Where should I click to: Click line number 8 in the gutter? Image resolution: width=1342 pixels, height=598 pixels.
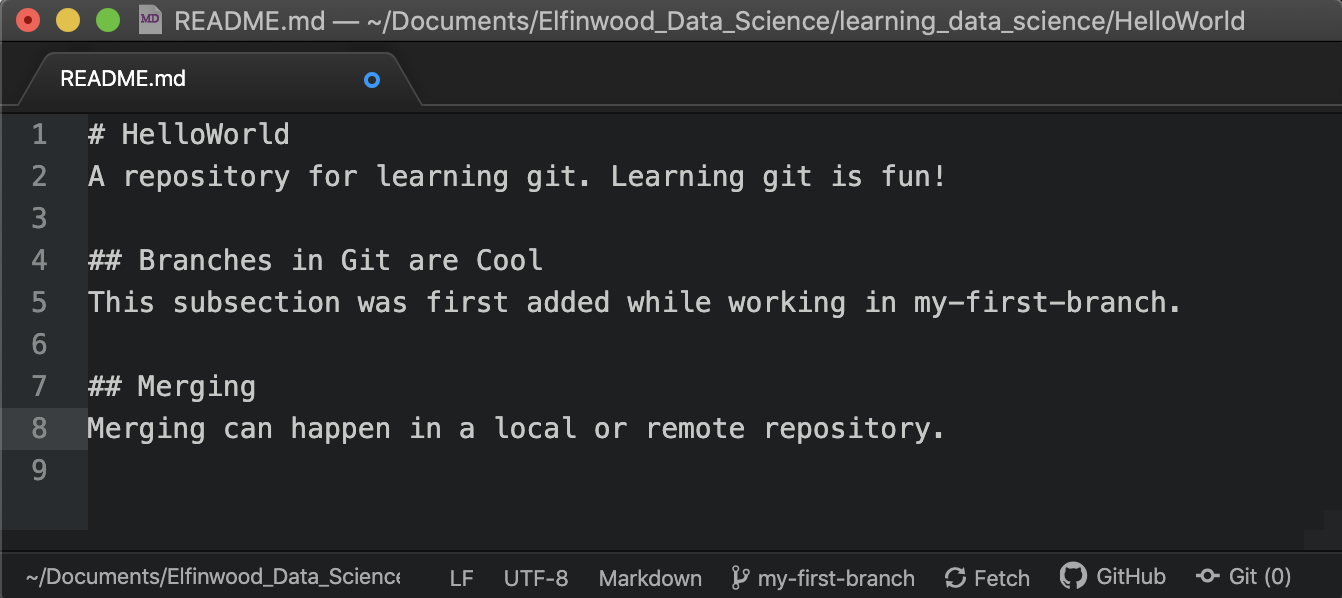39,428
